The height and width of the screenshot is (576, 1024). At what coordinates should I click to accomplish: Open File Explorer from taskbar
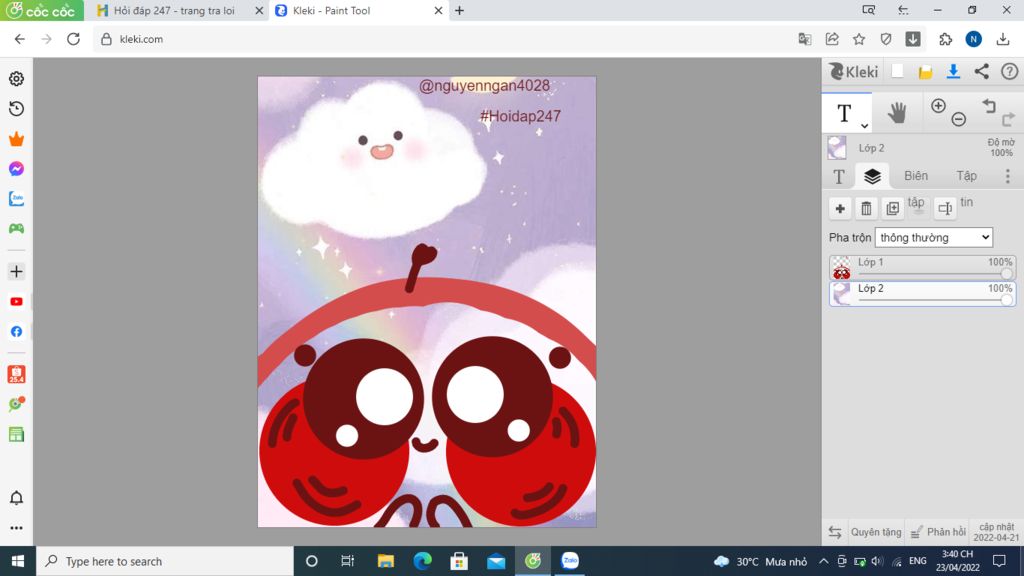click(x=385, y=561)
